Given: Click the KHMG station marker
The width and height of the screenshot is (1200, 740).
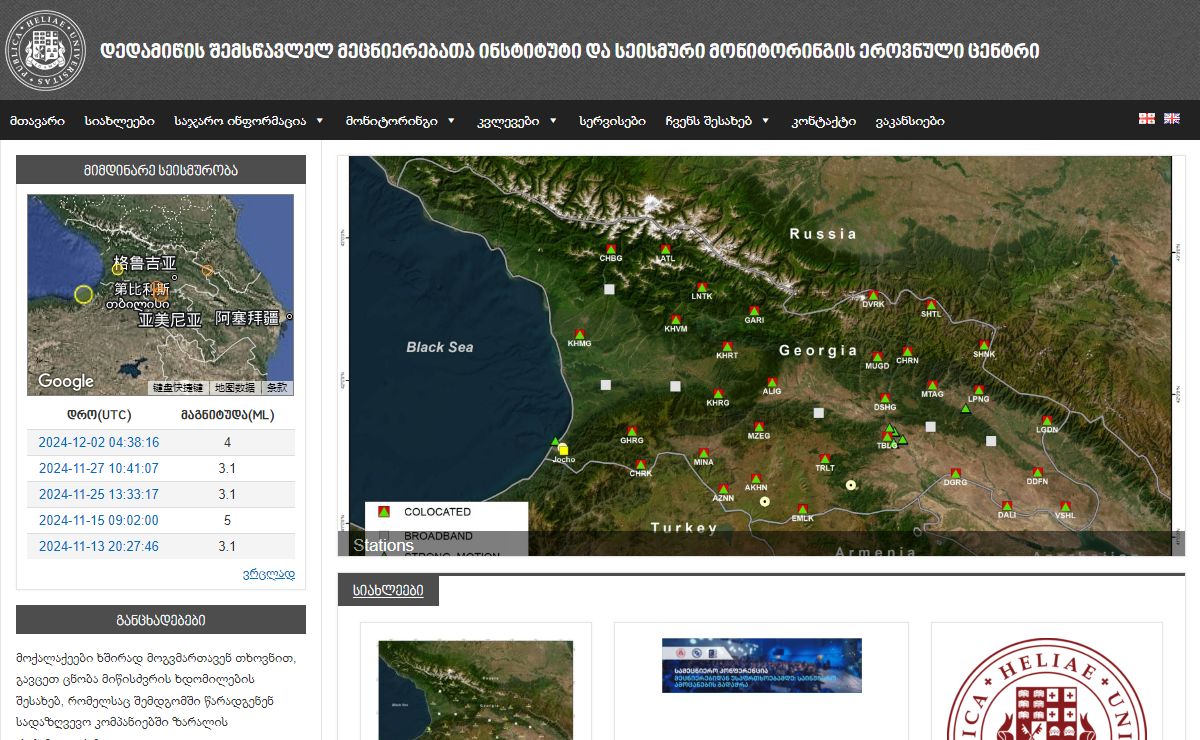Looking at the screenshot, I should pyautogui.click(x=580, y=334).
